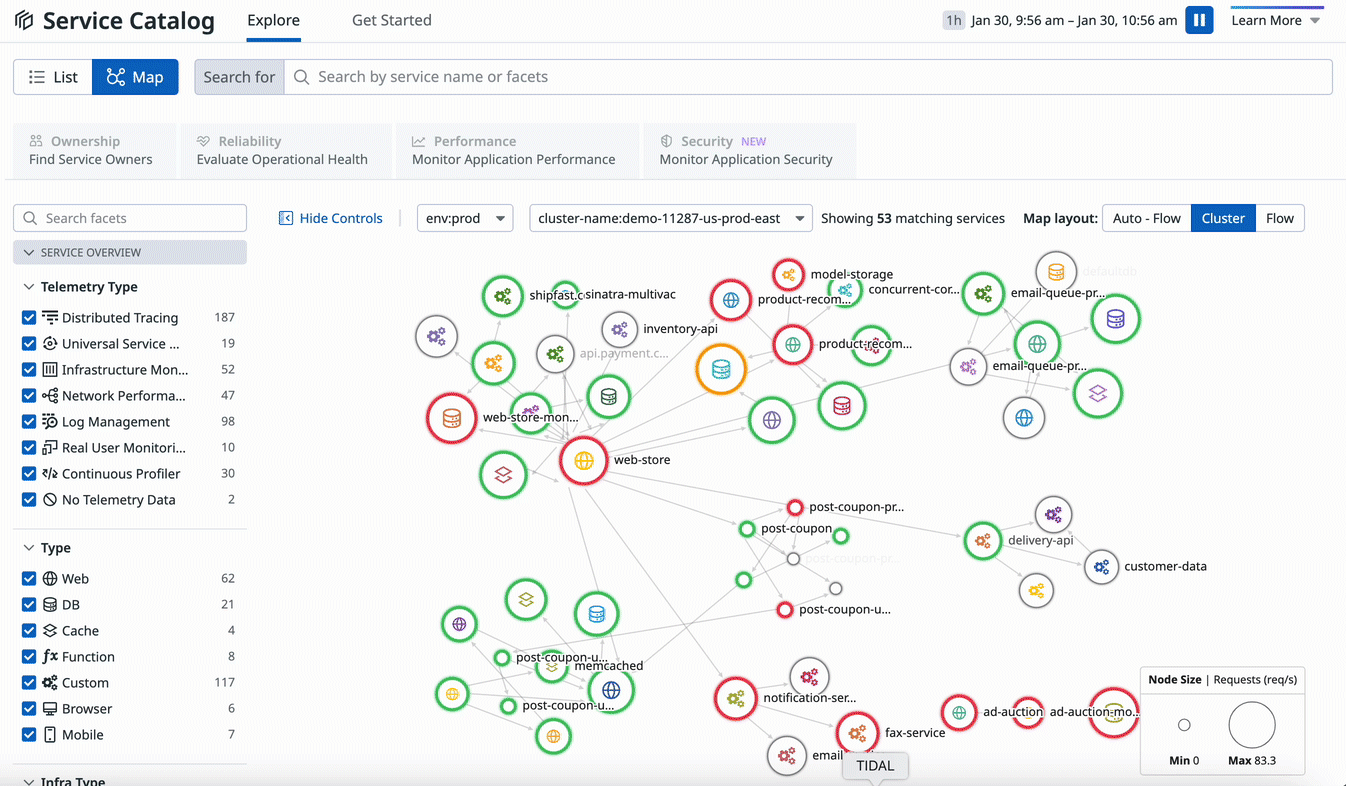Click the customer-data service node

pos(1101,567)
